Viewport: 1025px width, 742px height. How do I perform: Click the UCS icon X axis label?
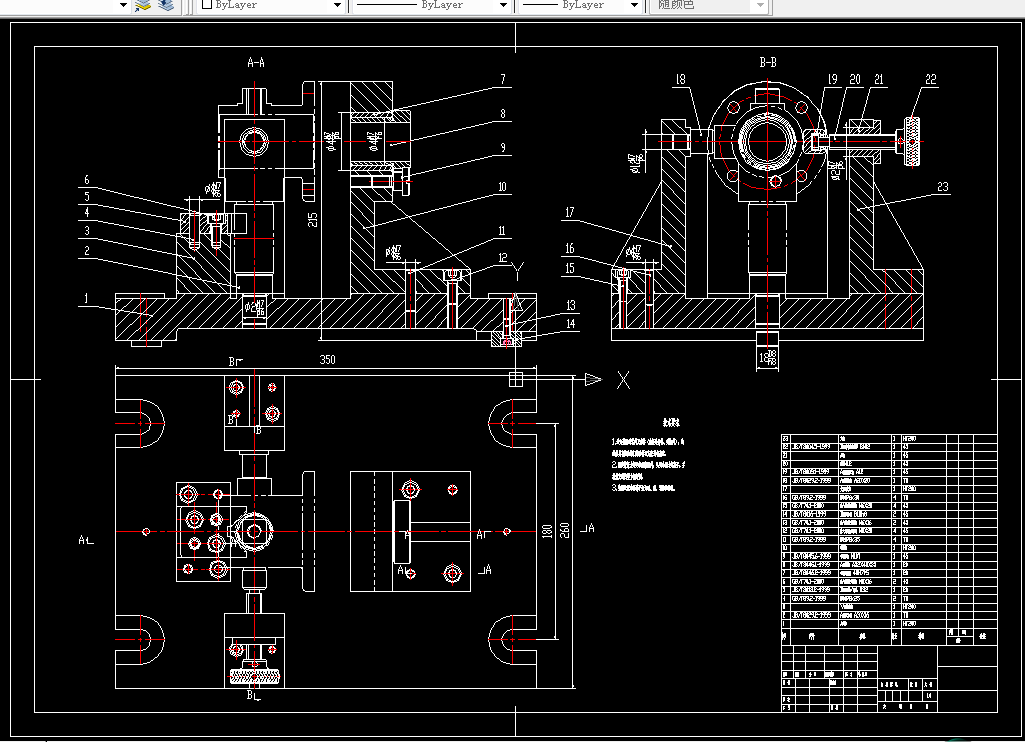click(x=624, y=380)
